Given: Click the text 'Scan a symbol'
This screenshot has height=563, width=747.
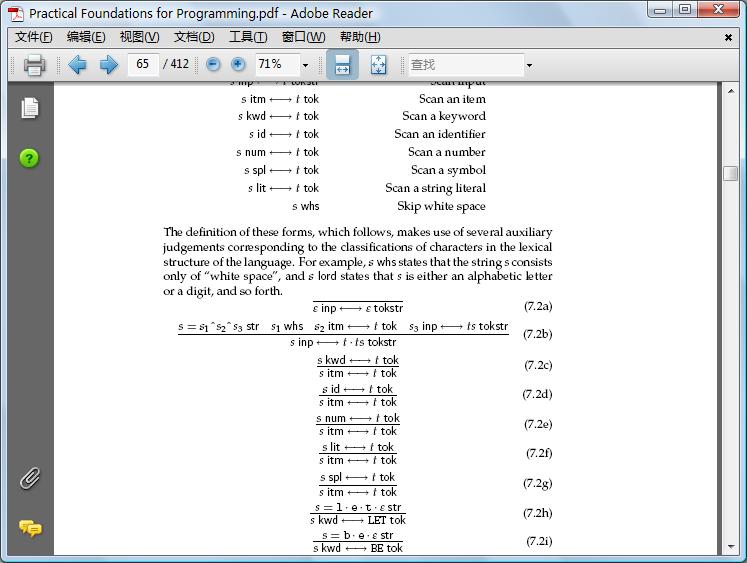Looking at the screenshot, I should pyautogui.click(x=448, y=170).
